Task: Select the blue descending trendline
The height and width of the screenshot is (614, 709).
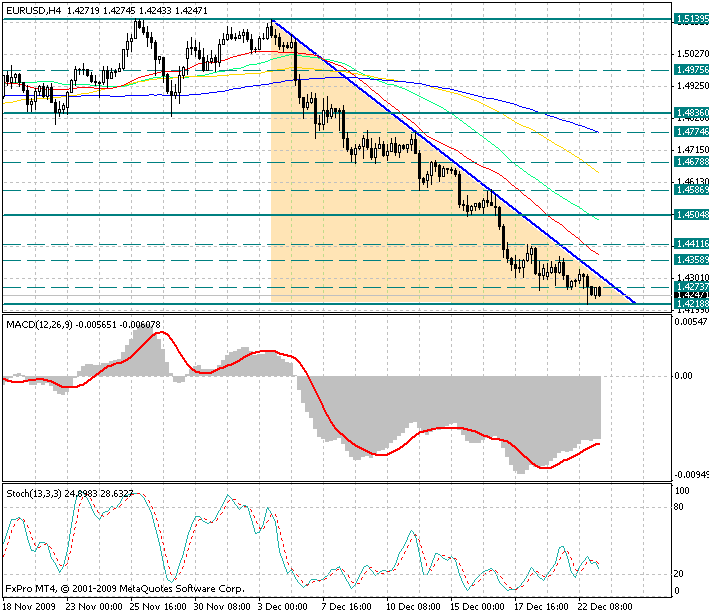Action: tap(450, 160)
